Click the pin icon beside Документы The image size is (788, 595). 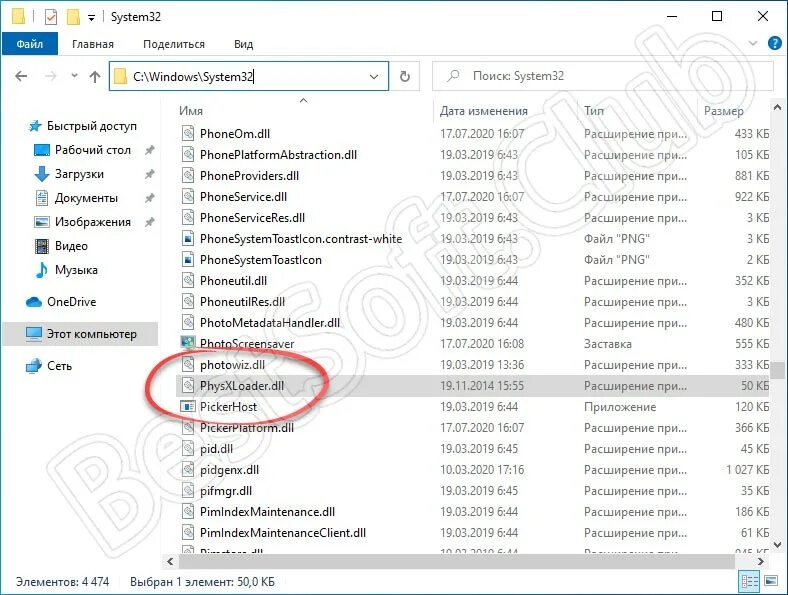coord(149,198)
